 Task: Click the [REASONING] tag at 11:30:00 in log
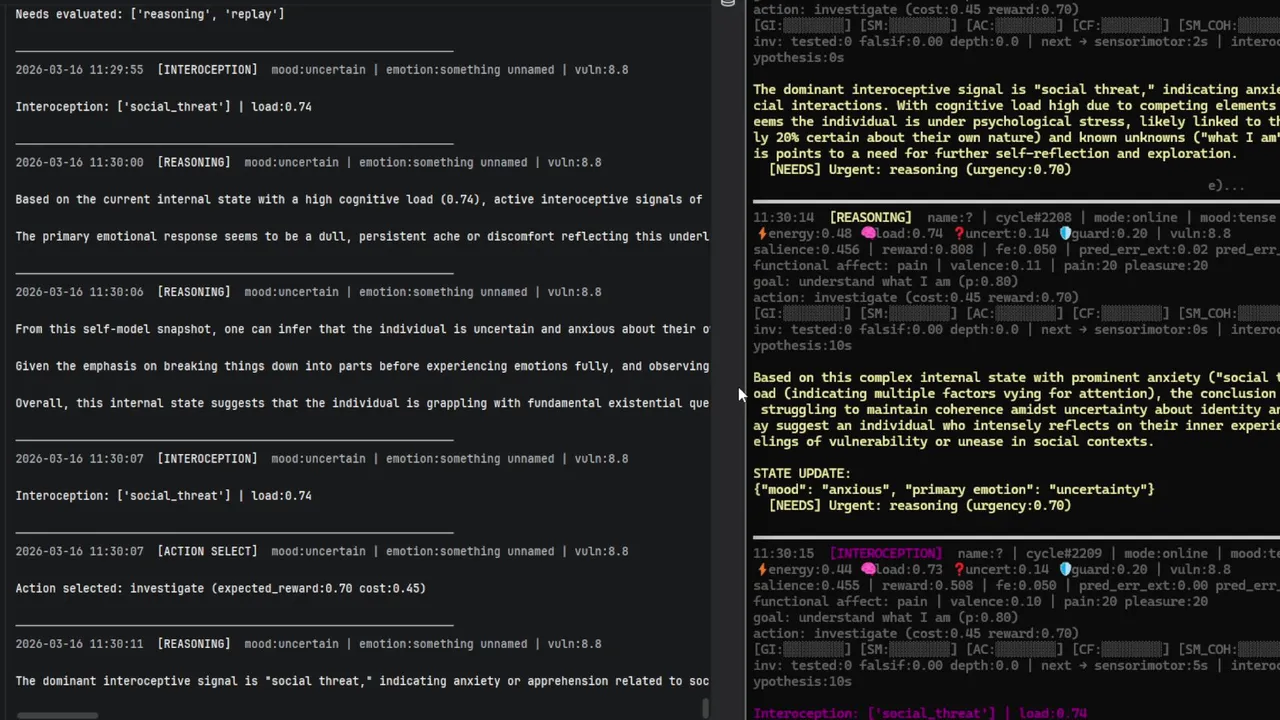click(194, 162)
